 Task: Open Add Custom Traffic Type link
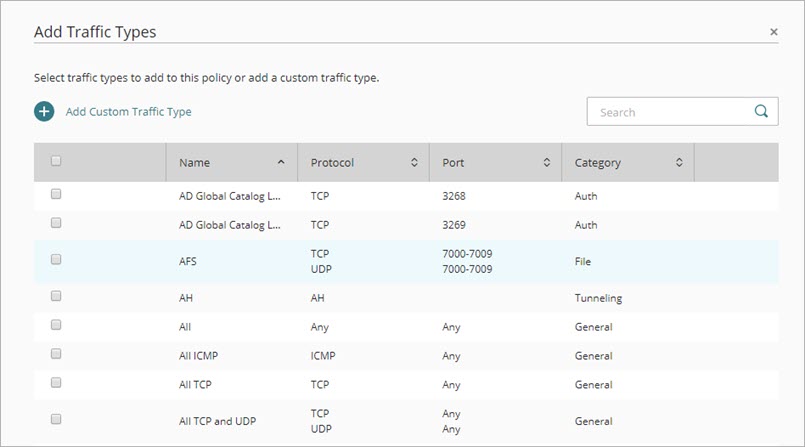coord(128,112)
